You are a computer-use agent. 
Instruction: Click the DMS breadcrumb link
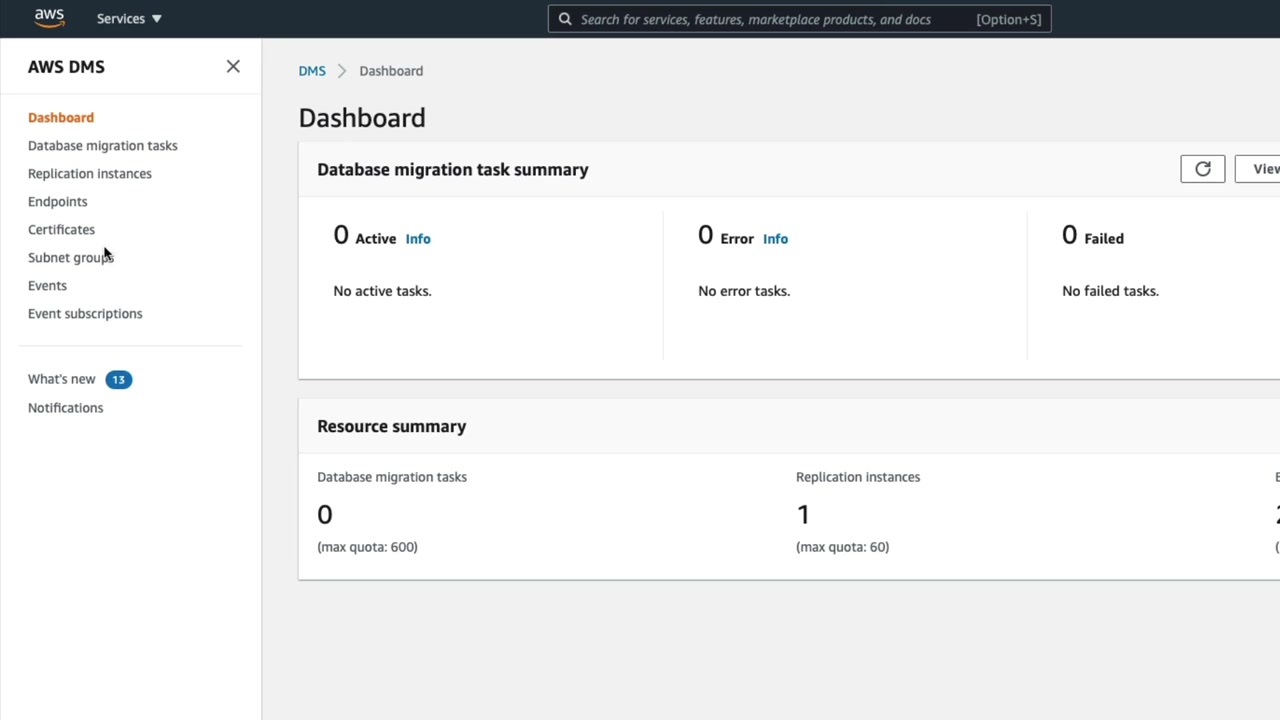point(312,71)
